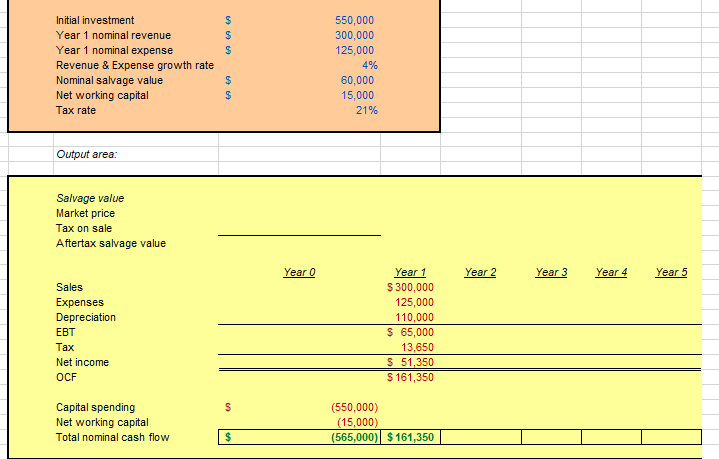Click the 550,000 initial investment value
The height and width of the screenshot is (459, 719).
(x=354, y=20)
